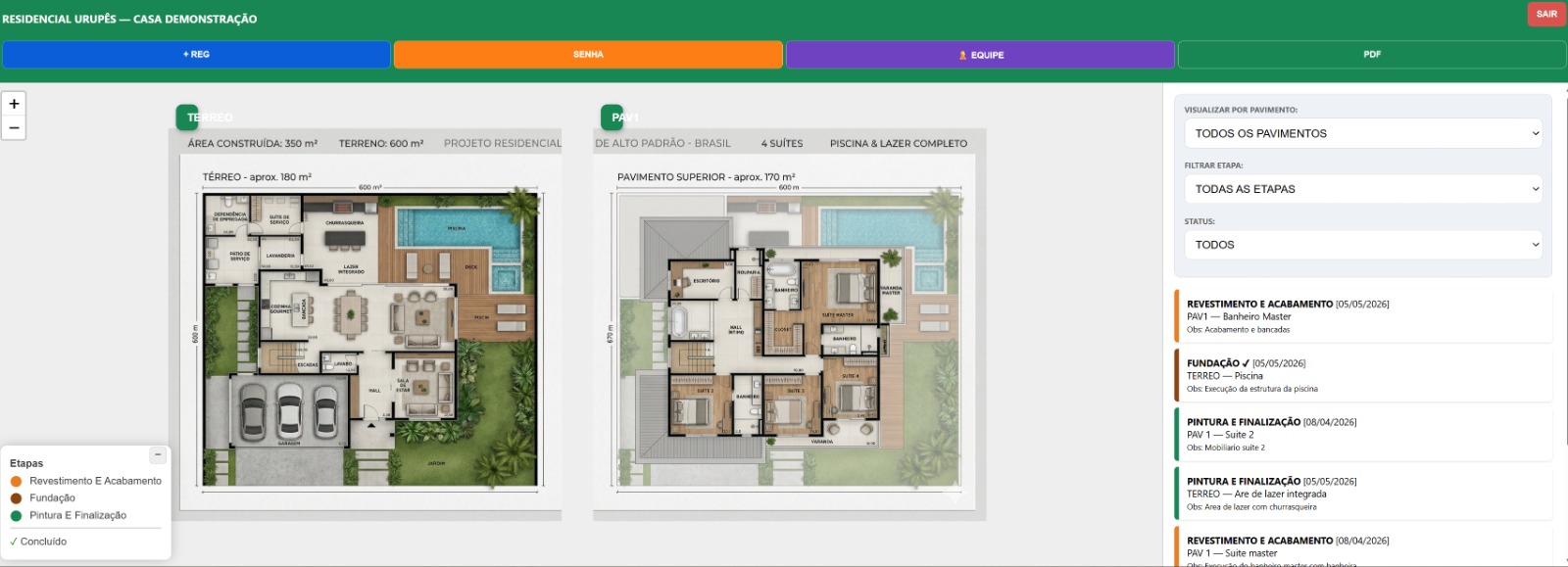Open the status dropdown TODOS
The image size is (1568, 567).
(x=1363, y=245)
